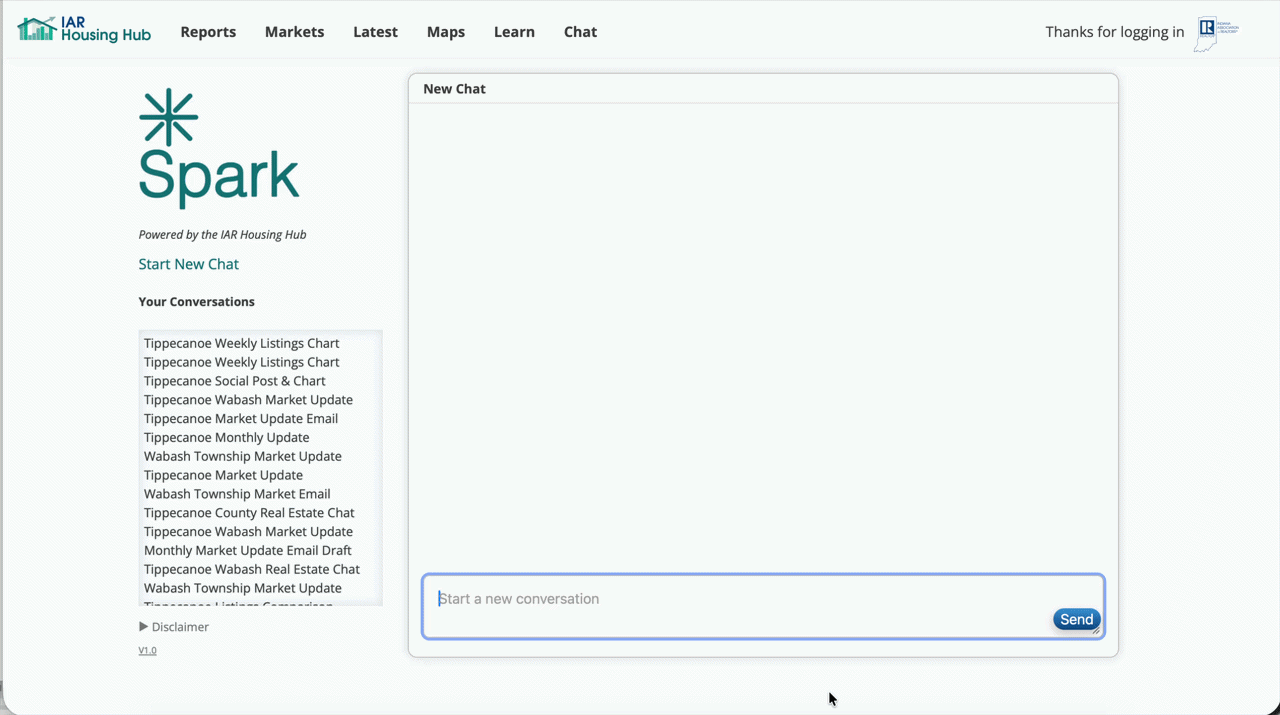Open the Learn section
Viewport: 1280px width, 715px height.
tap(514, 32)
